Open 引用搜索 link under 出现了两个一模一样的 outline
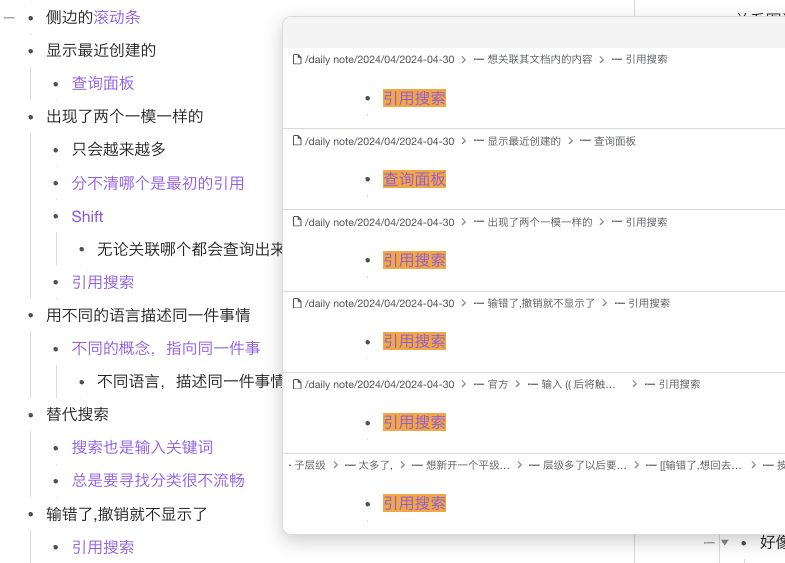785x563 pixels. [103, 282]
